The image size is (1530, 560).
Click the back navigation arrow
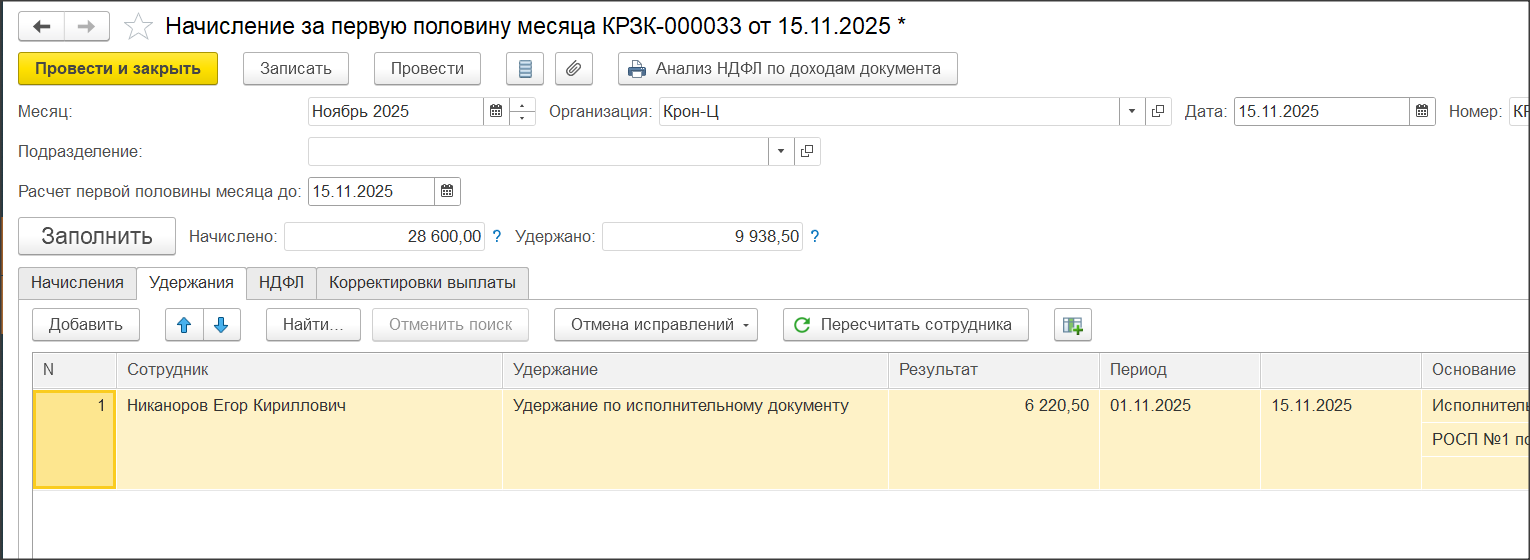point(42,27)
